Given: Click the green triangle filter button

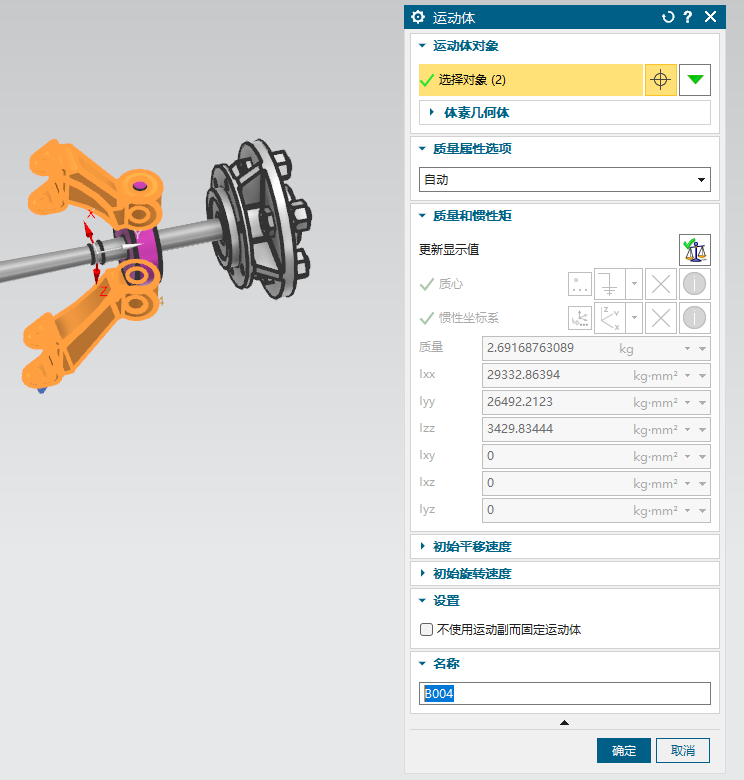Looking at the screenshot, I should (694, 80).
